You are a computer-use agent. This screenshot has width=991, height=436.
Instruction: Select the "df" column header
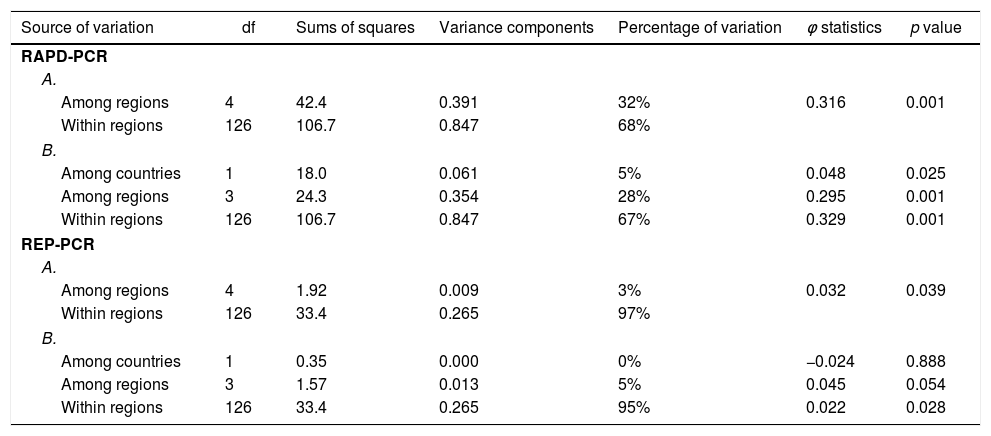click(248, 28)
